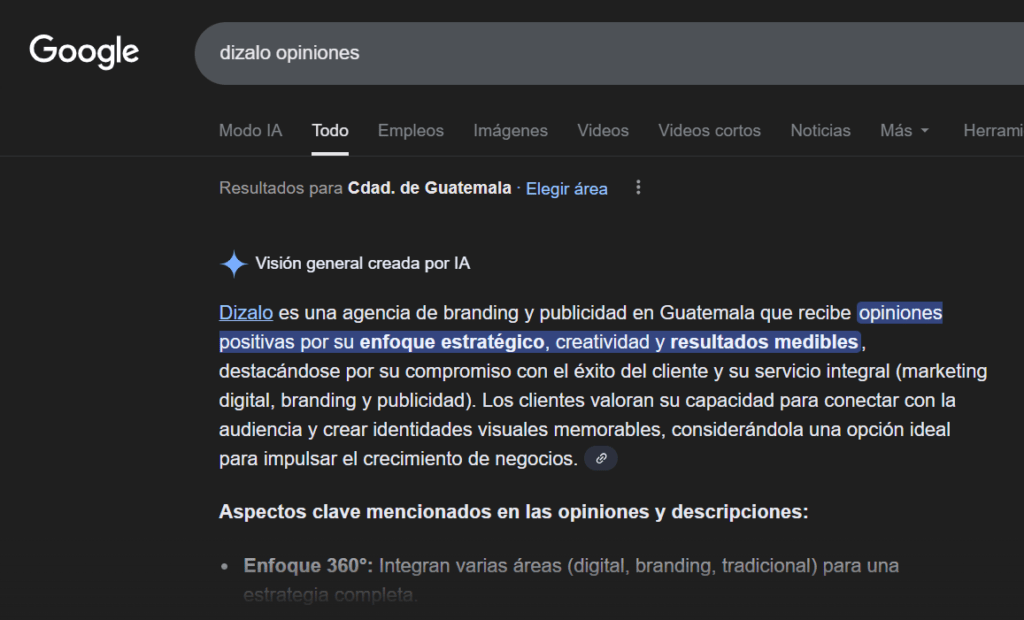Click the source link chip icon
This screenshot has height=620, width=1024.
[x=601, y=459]
